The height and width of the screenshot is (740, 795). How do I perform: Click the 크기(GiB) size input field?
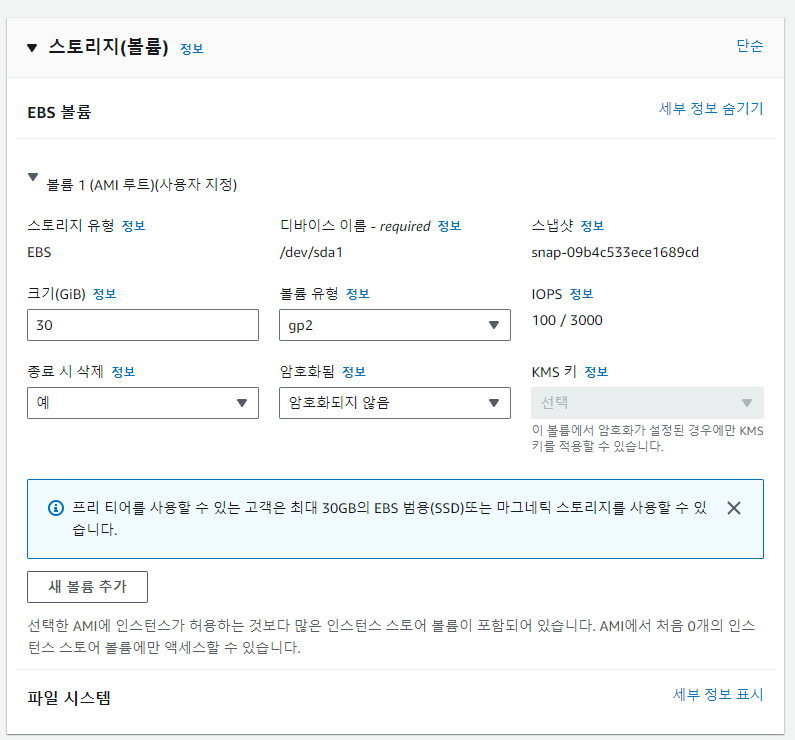[x=143, y=325]
